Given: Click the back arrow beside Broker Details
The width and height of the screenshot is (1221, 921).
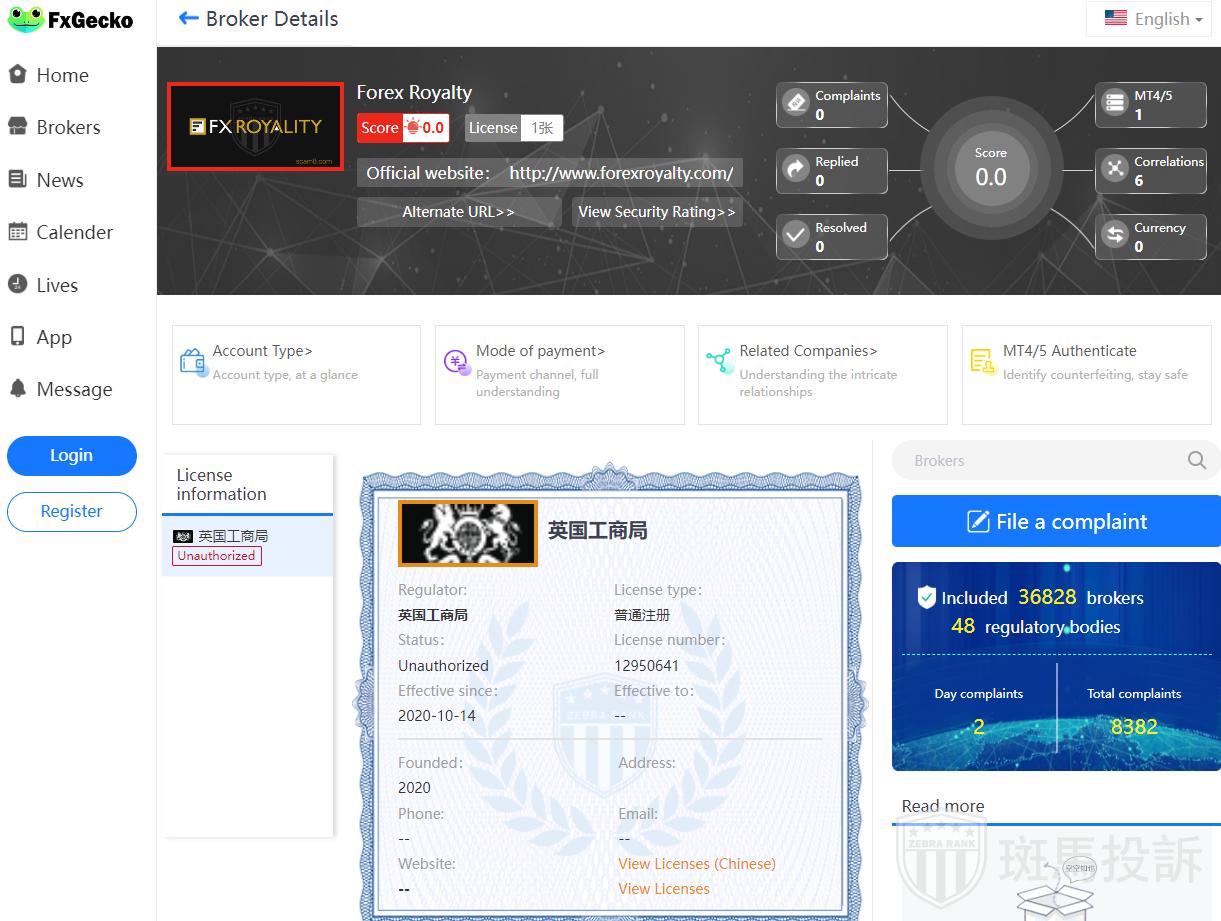Looking at the screenshot, I should [188, 19].
